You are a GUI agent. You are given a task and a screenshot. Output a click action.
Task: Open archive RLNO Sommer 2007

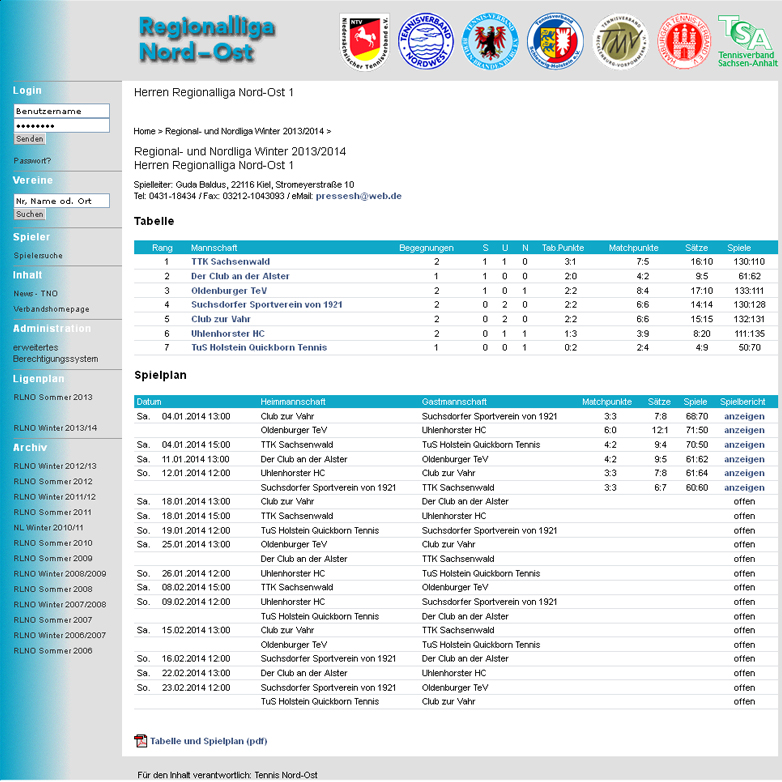click(x=53, y=620)
